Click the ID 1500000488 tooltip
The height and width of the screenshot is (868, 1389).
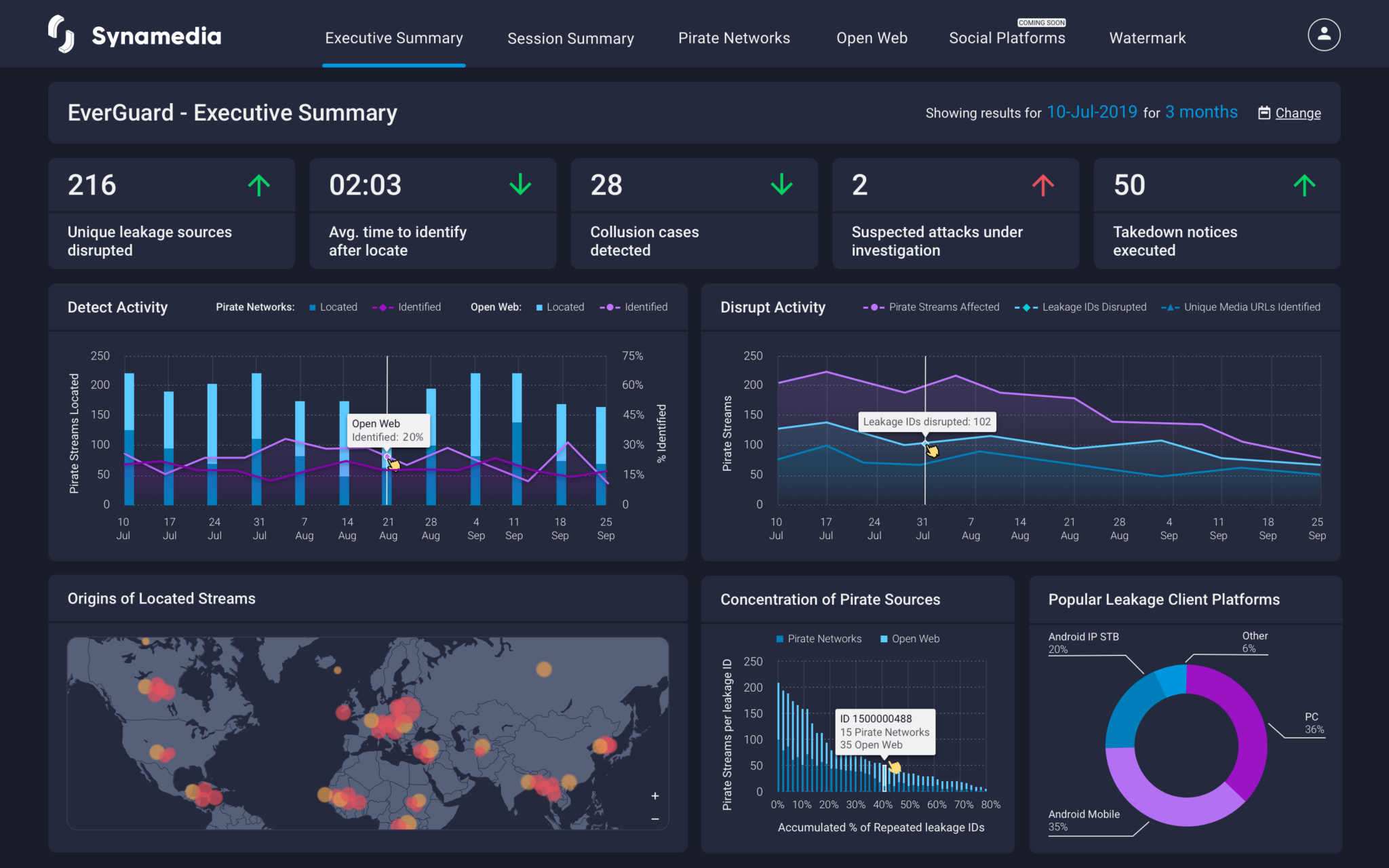(884, 732)
